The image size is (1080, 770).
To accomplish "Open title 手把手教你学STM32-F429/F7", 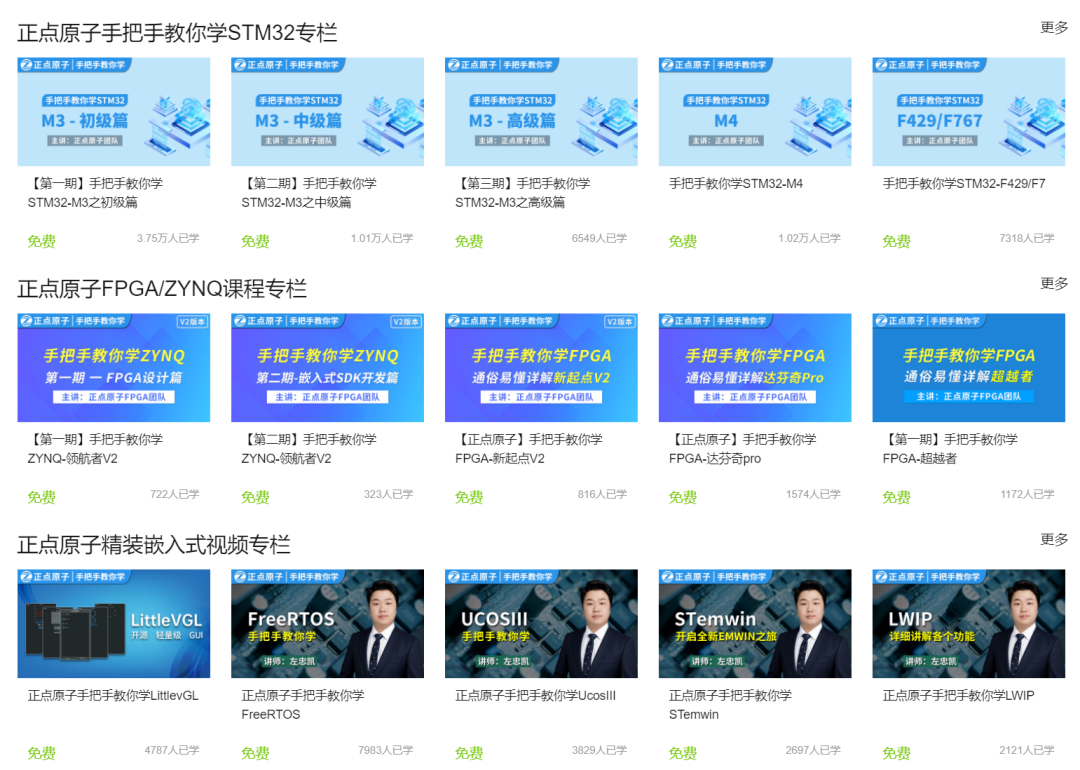I will (x=964, y=184).
